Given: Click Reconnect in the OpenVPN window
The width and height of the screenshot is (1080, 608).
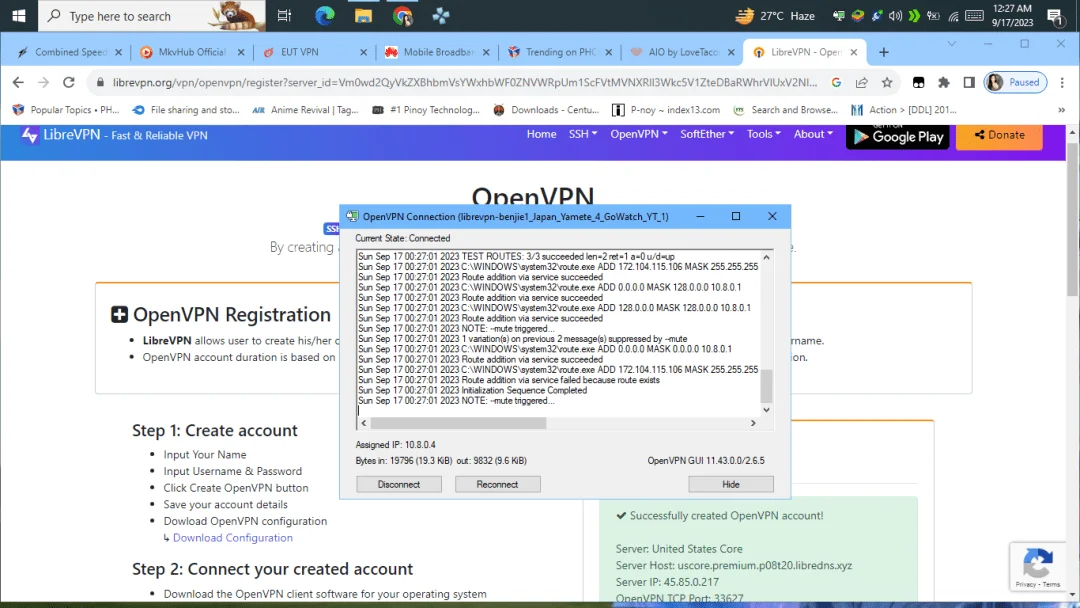Looking at the screenshot, I should coord(497,485).
